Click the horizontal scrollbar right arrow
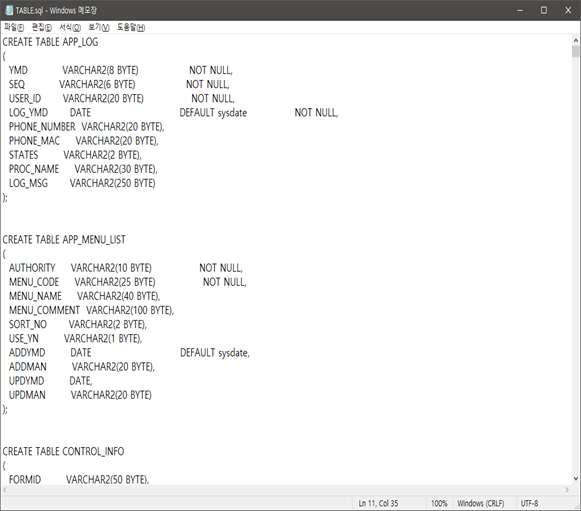The height and width of the screenshot is (511, 581). 567,490
